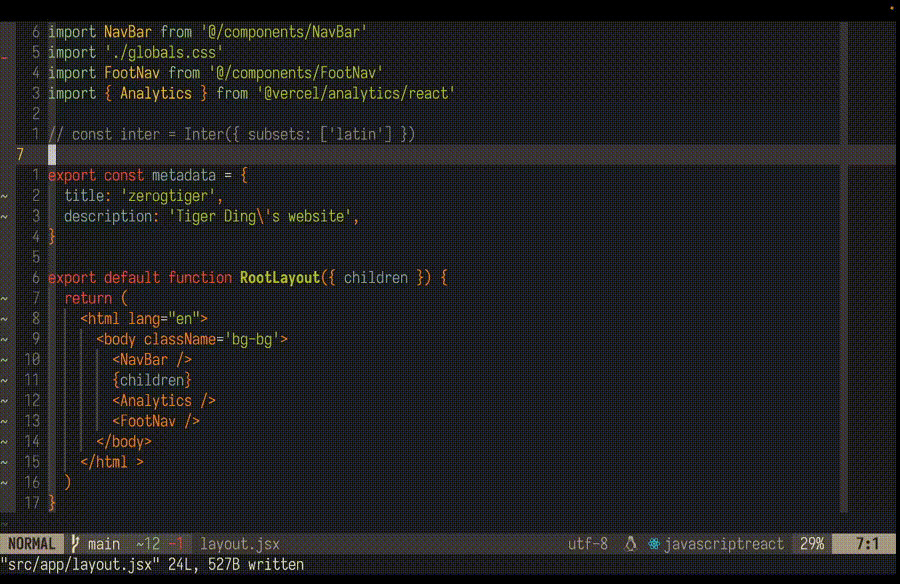Viewport: 900px width, 584px height.
Task: Click the '{ Analytics }' import braces
Action: pos(156,94)
